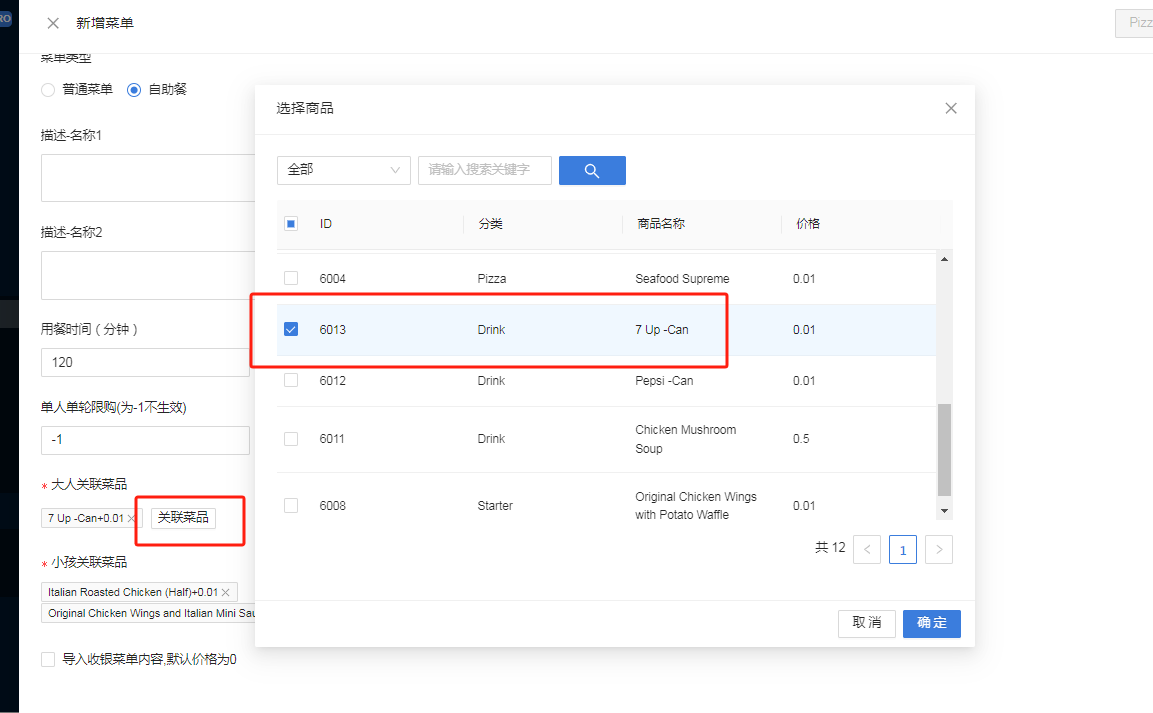Click the 取消 cancel button
Image resolution: width=1153 pixels, height=713 pixels.
(x=867, y=623)
